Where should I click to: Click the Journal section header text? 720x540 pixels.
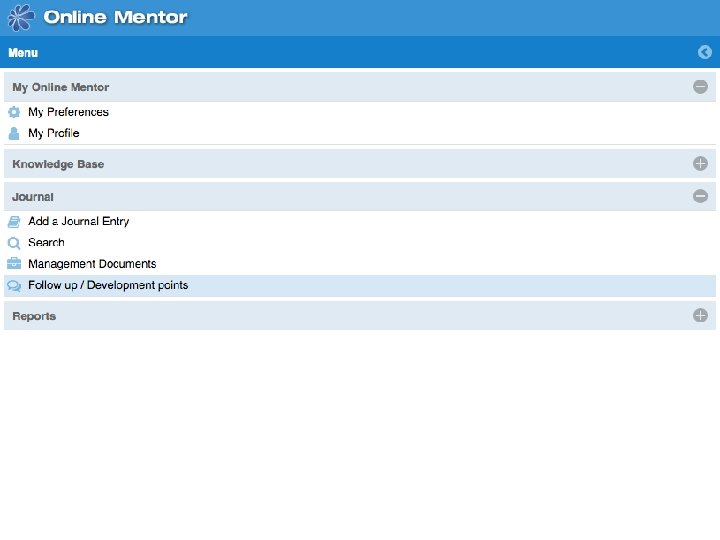(x=33, y=197)
